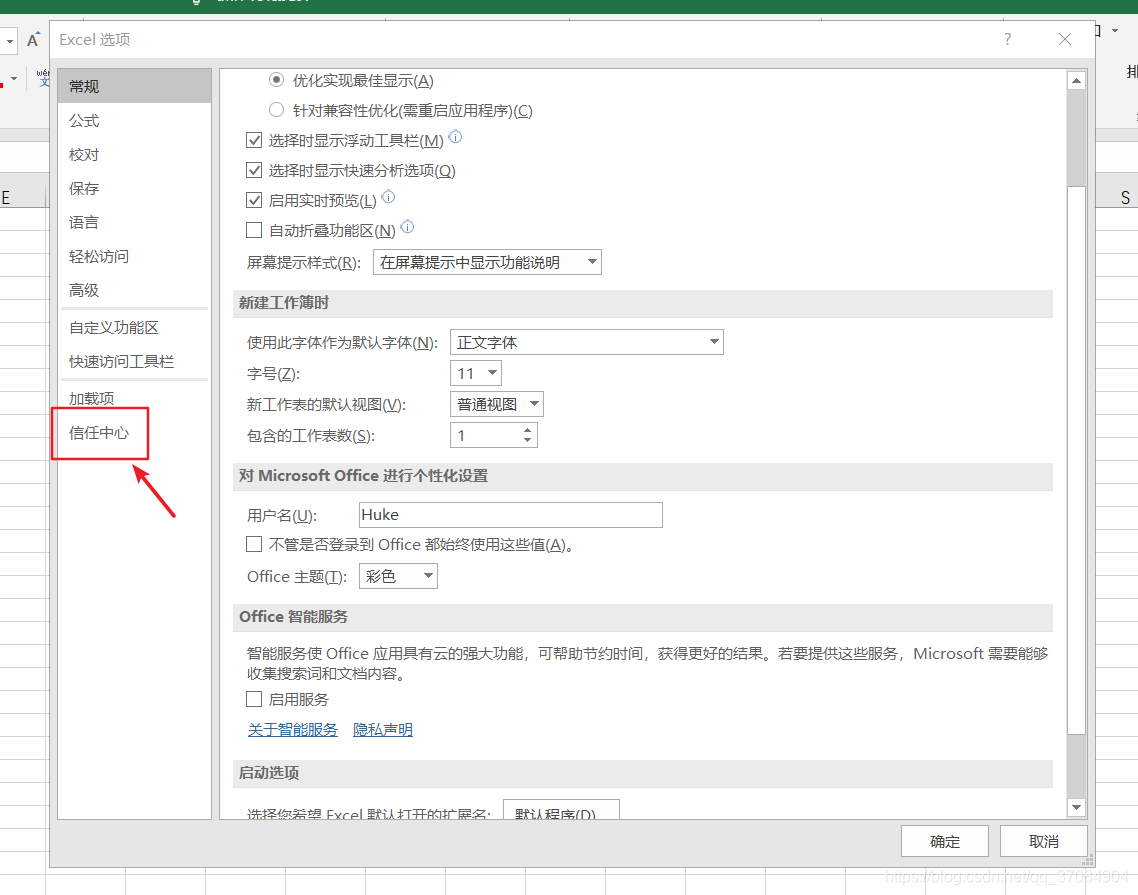This screenshot has height=895, width=1138.
Task: Open 隐私声明 link
Action: (x=382, y=730)
